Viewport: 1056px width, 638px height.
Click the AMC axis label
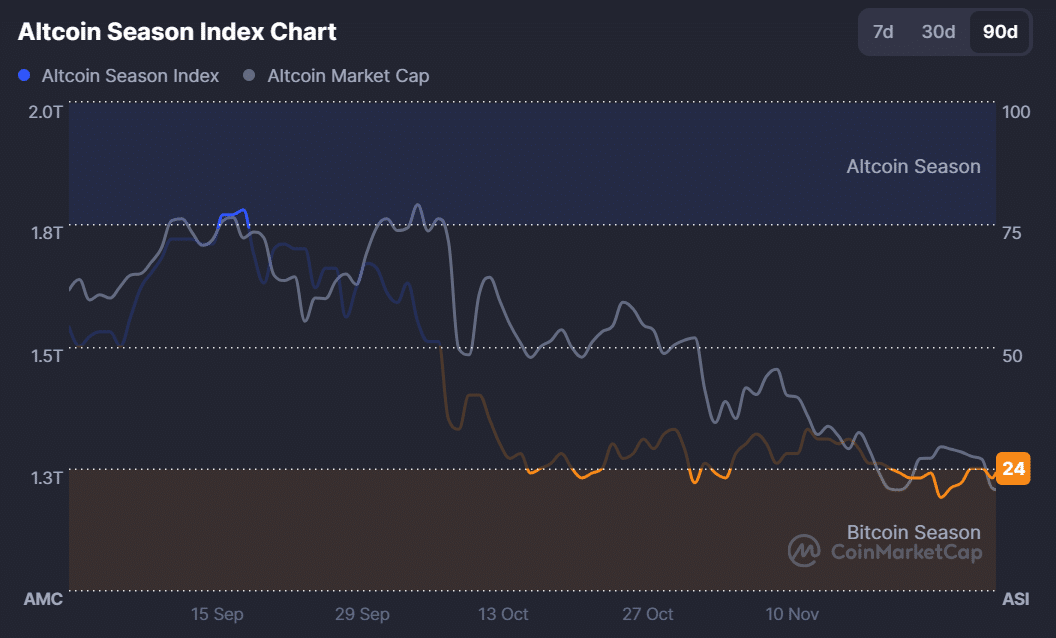point(43,599)
